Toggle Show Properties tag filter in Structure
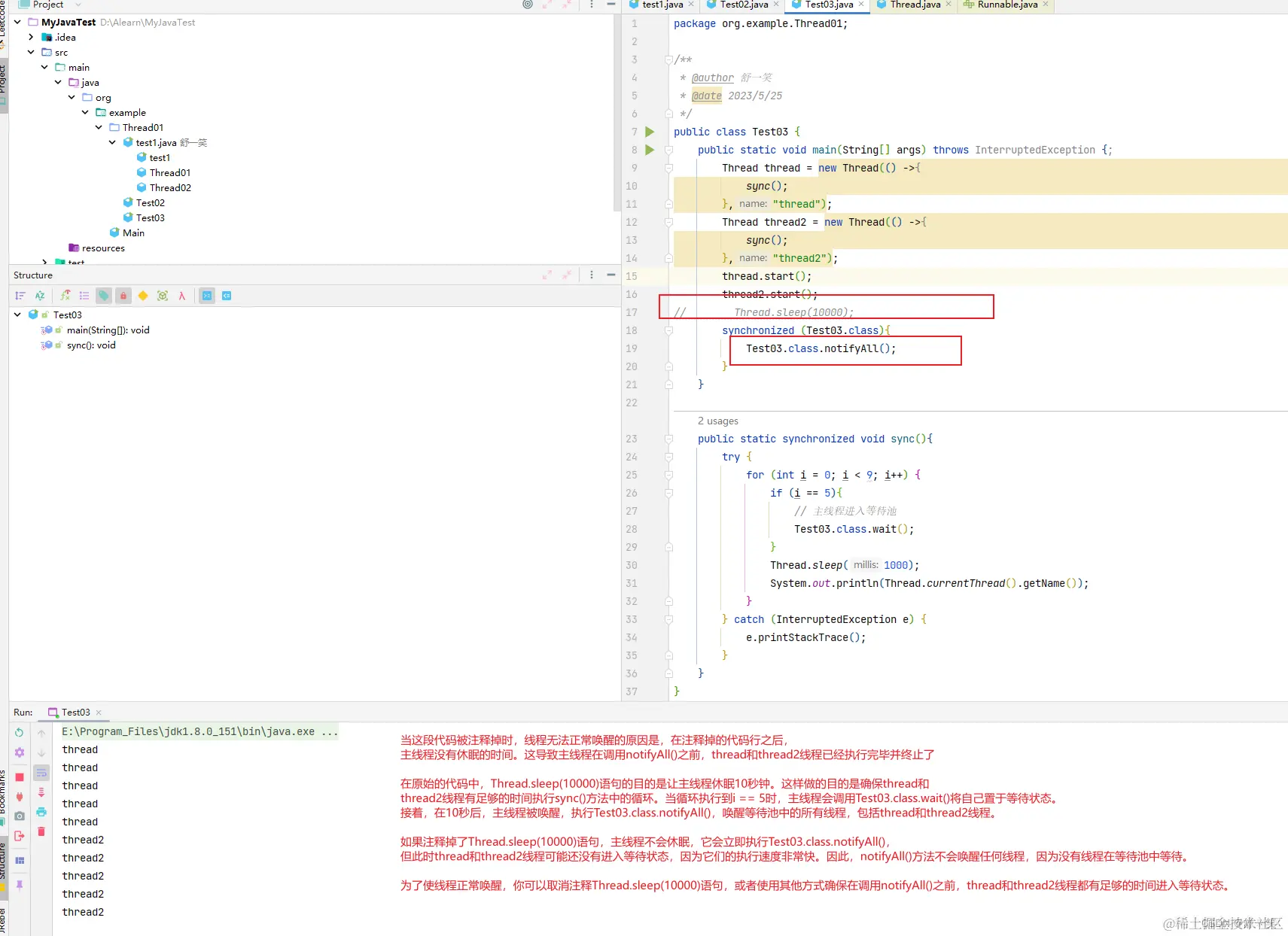The width and height of the screenshot is (1288, 936). coord(104,296)
